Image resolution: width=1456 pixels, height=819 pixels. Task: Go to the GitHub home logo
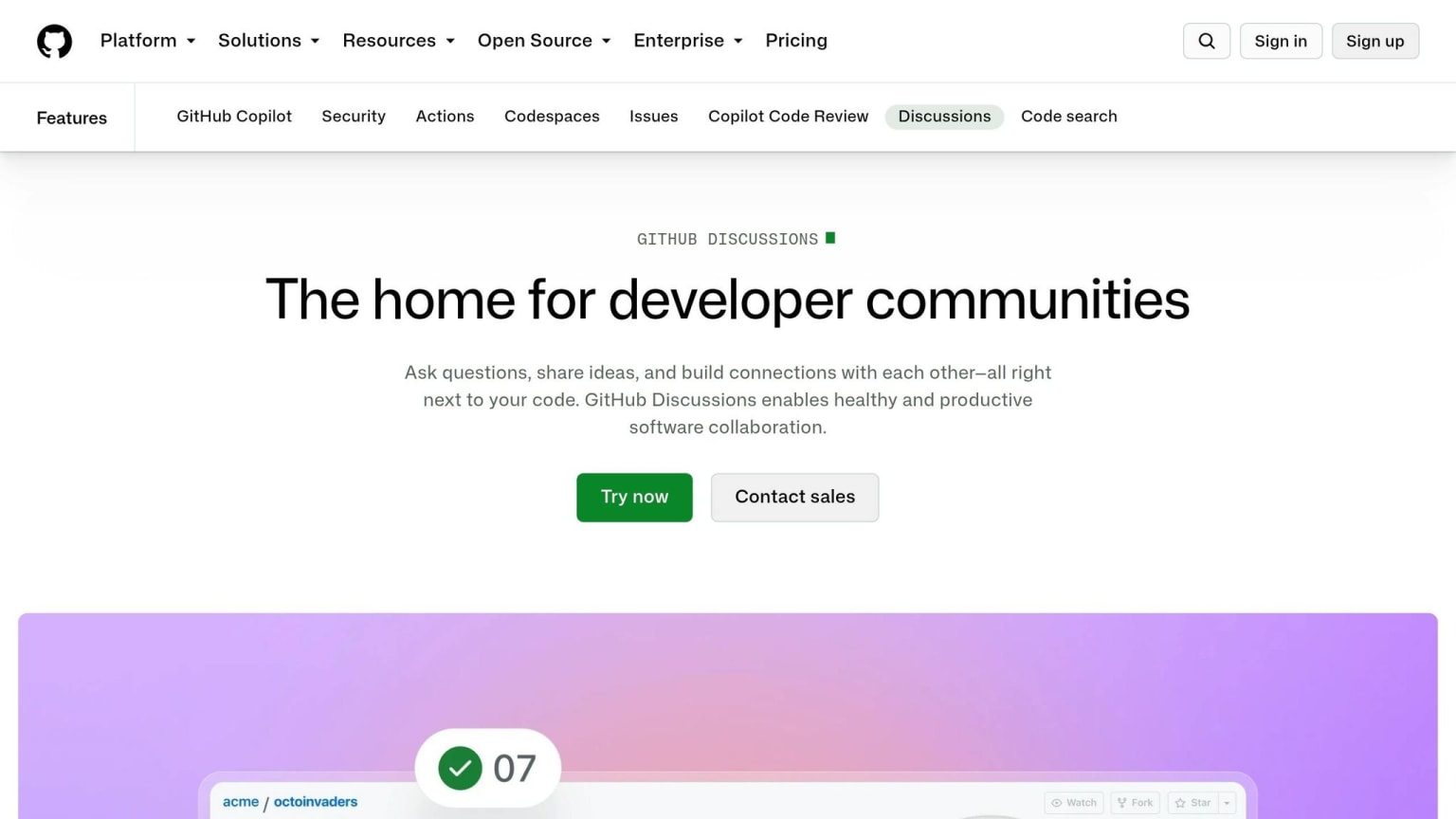tap(54, 41)
